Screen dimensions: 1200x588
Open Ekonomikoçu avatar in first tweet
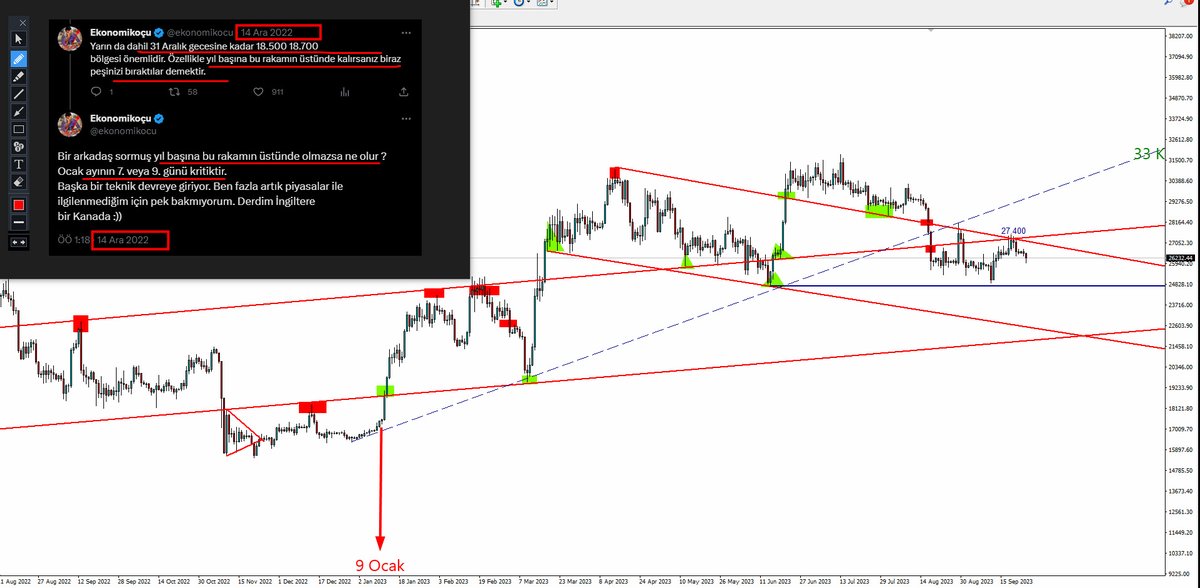click(69, 39)
